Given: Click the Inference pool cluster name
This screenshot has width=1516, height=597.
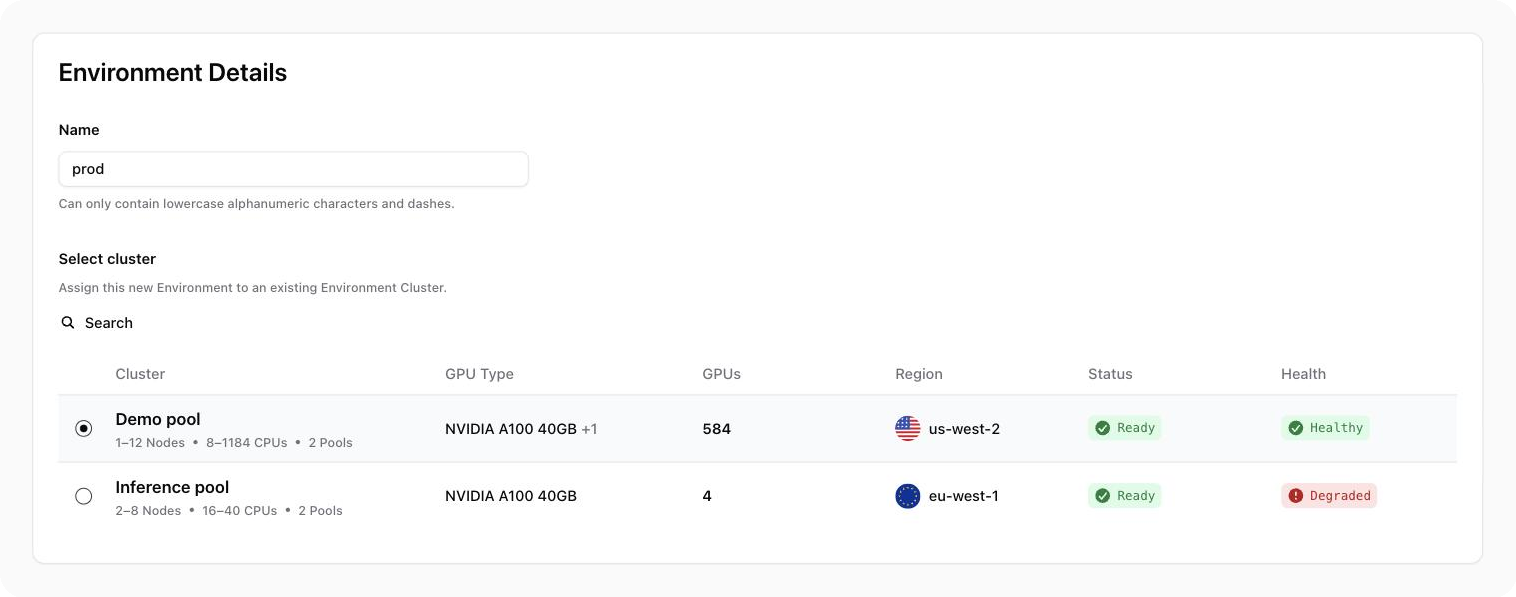Looking at the screenshot, I should (x=172, y=487).
